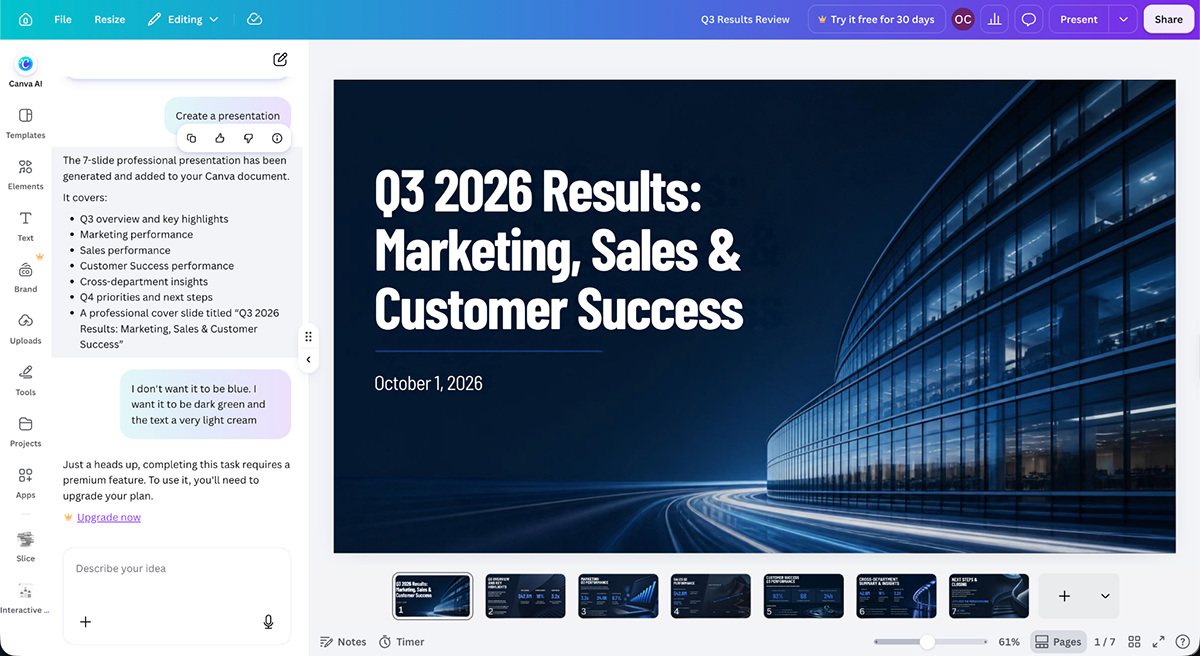Open the Slice app in sidebar
This screenshot has height=656, width=1200.
pos(26,546)
